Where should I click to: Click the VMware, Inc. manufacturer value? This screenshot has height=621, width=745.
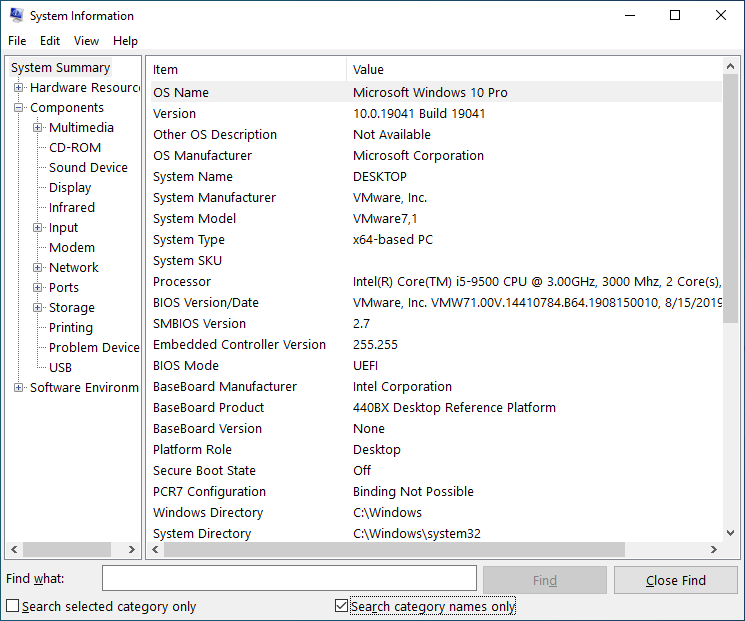point(390,197)
